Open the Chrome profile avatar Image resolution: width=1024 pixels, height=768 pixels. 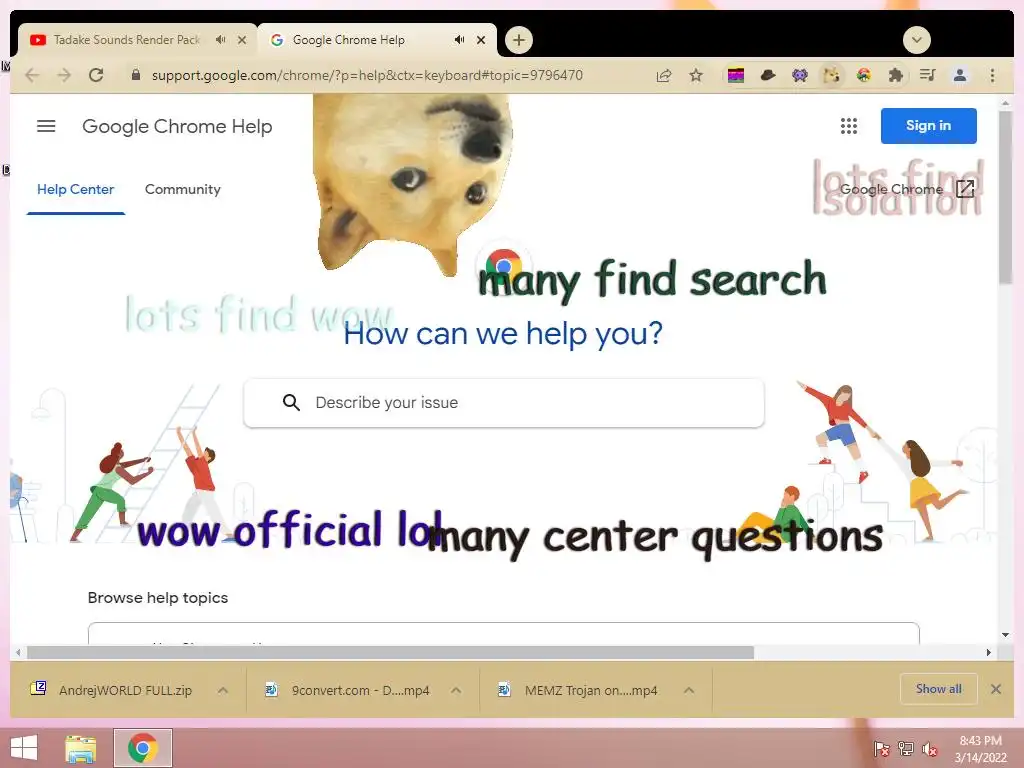[x=960, y=76]
